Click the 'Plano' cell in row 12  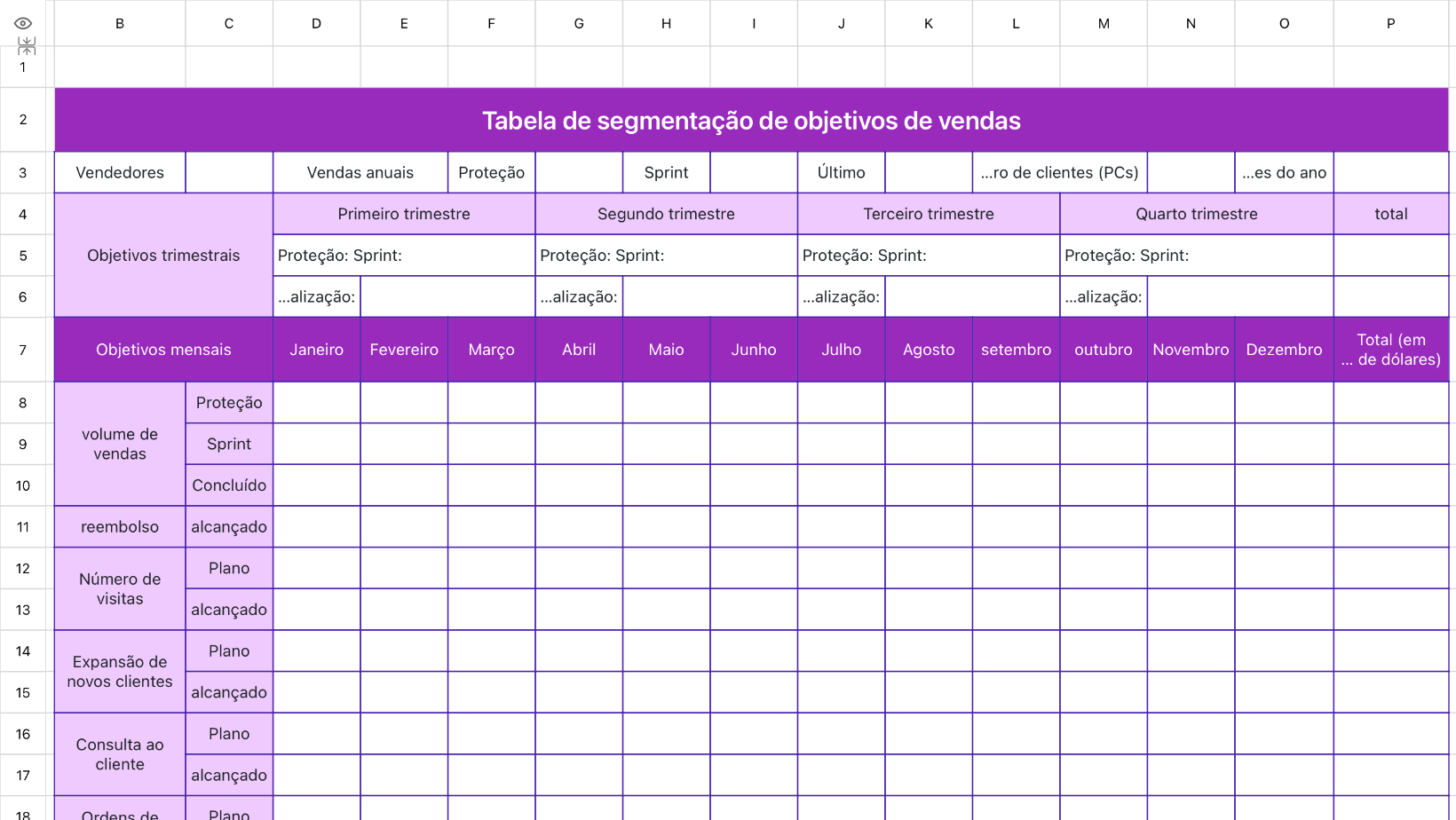[229, 568]
